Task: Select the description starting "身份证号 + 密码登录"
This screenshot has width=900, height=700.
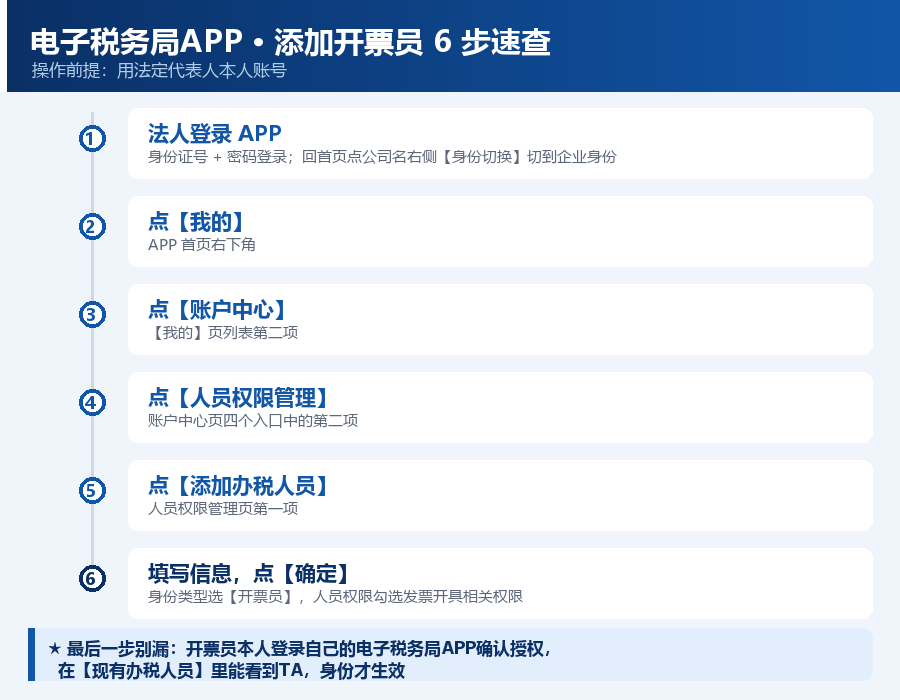Action: [382, 157]
